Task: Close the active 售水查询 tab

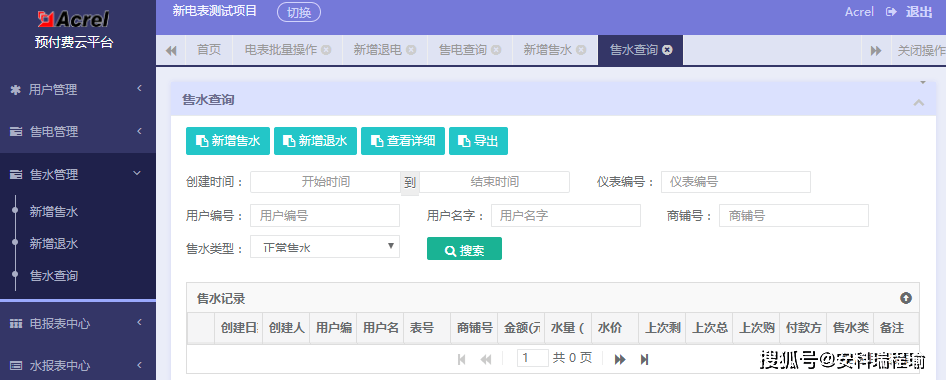Action: point(667,50)
